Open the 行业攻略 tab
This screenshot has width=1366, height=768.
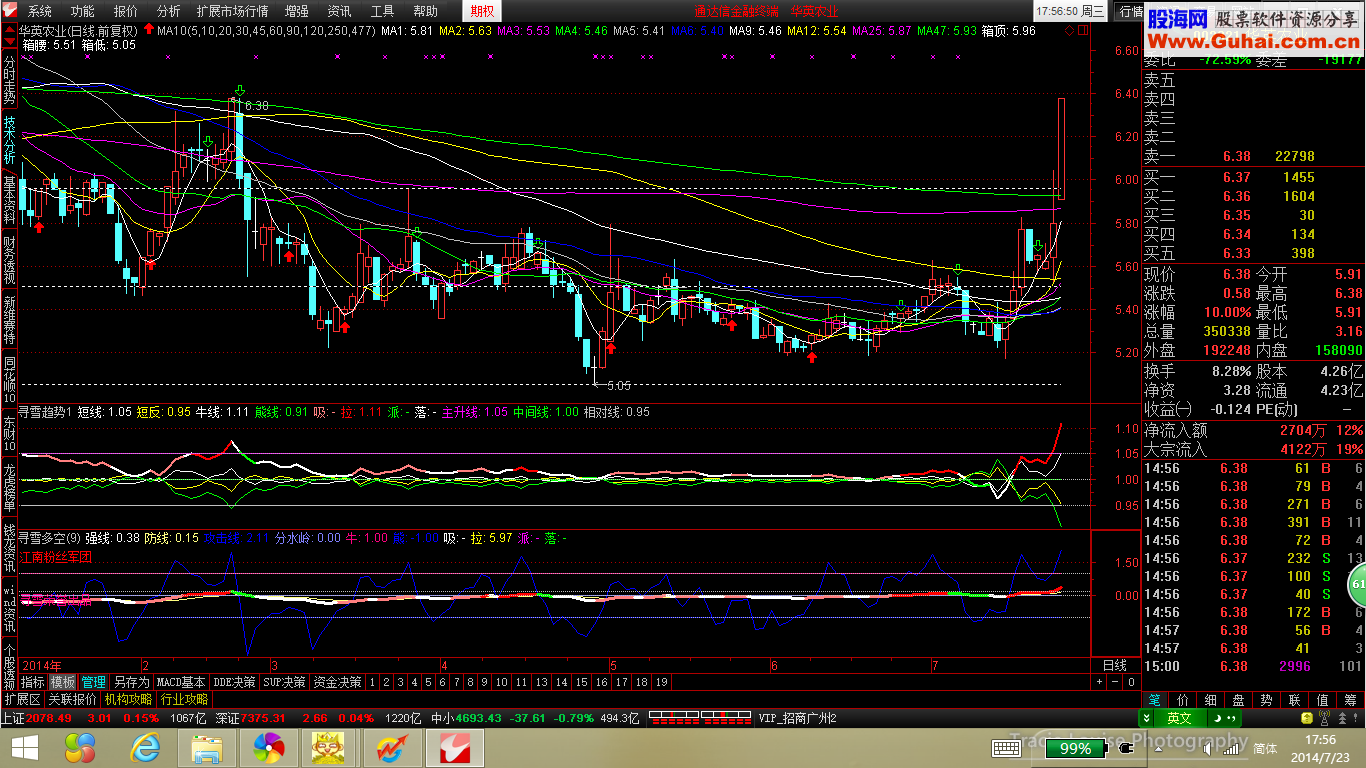185,699
